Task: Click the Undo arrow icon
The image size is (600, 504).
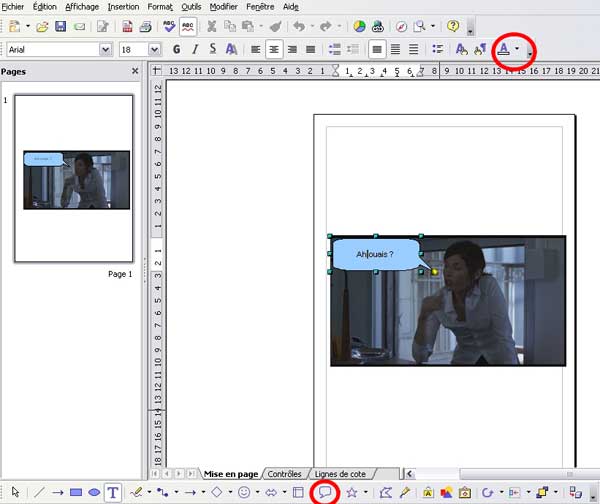Action: [299, 26]
